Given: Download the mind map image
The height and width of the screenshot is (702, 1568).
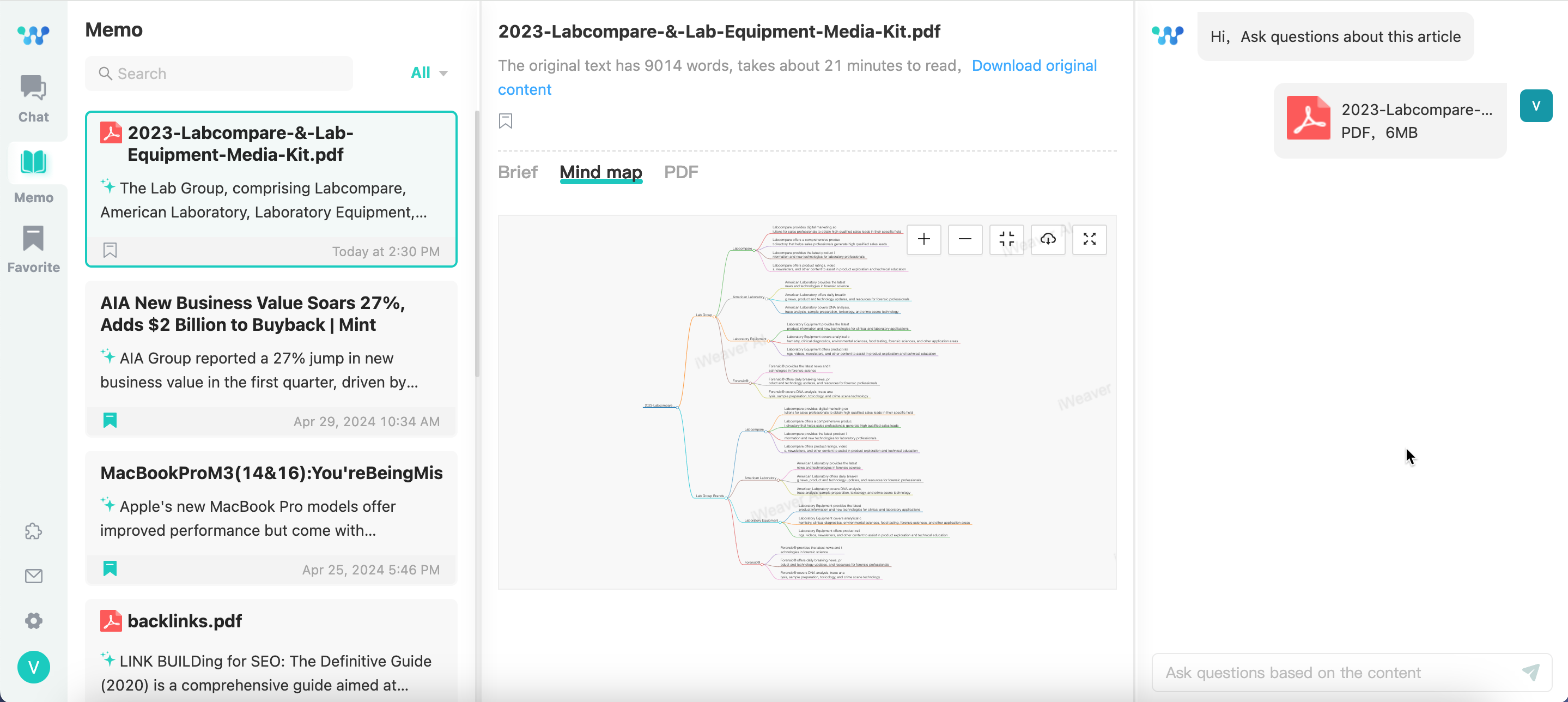Looking at the screenshot, I should coord(1048,239).
